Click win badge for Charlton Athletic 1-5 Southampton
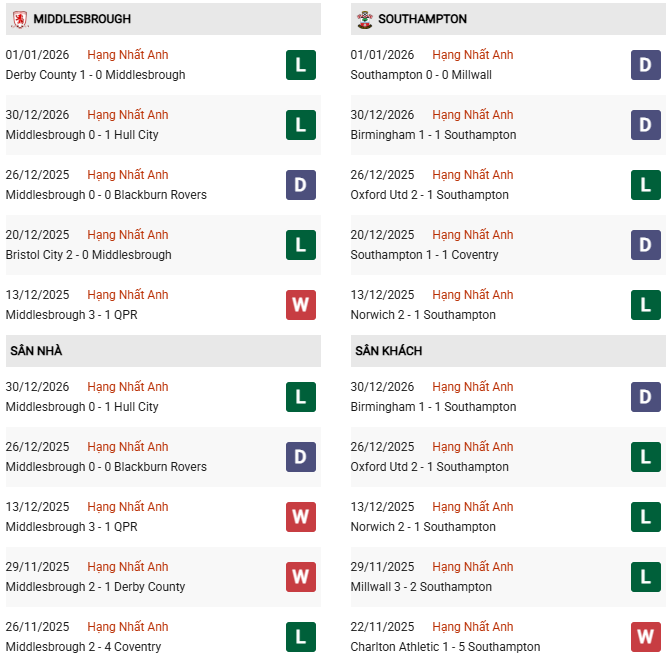666x660 pixels. [x=646, y=637]
